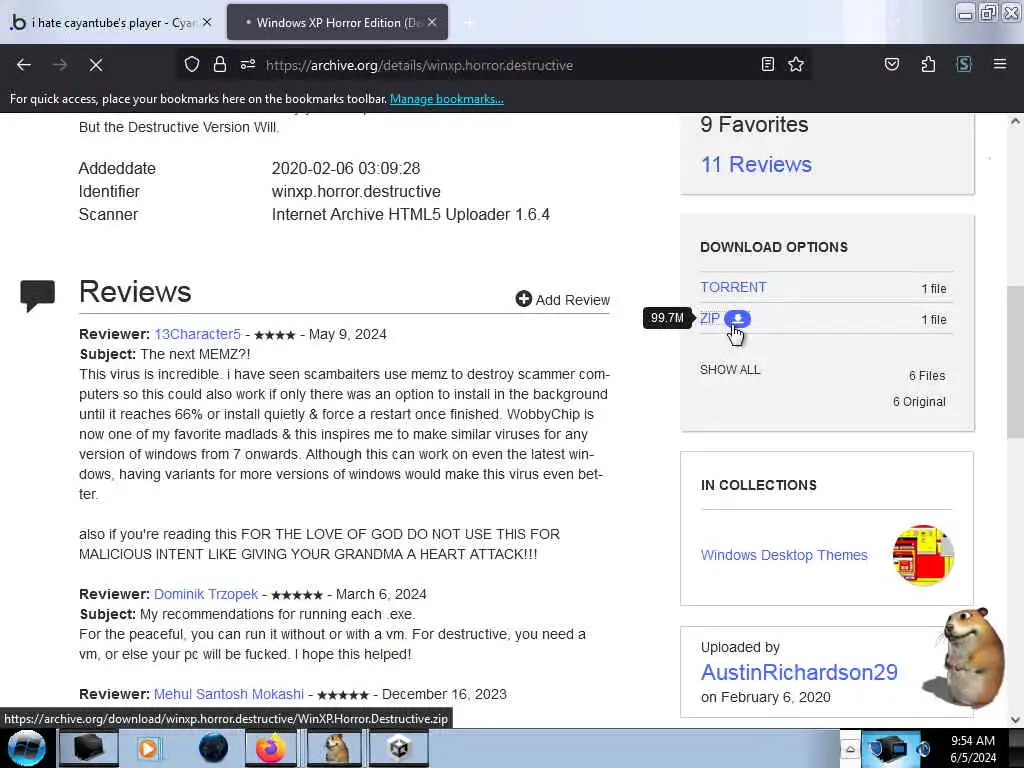Click the dancing hamster desktop mascot
Image resolution: width=1024 pixels, height=768 pixels.
click(x=967, y=658)
